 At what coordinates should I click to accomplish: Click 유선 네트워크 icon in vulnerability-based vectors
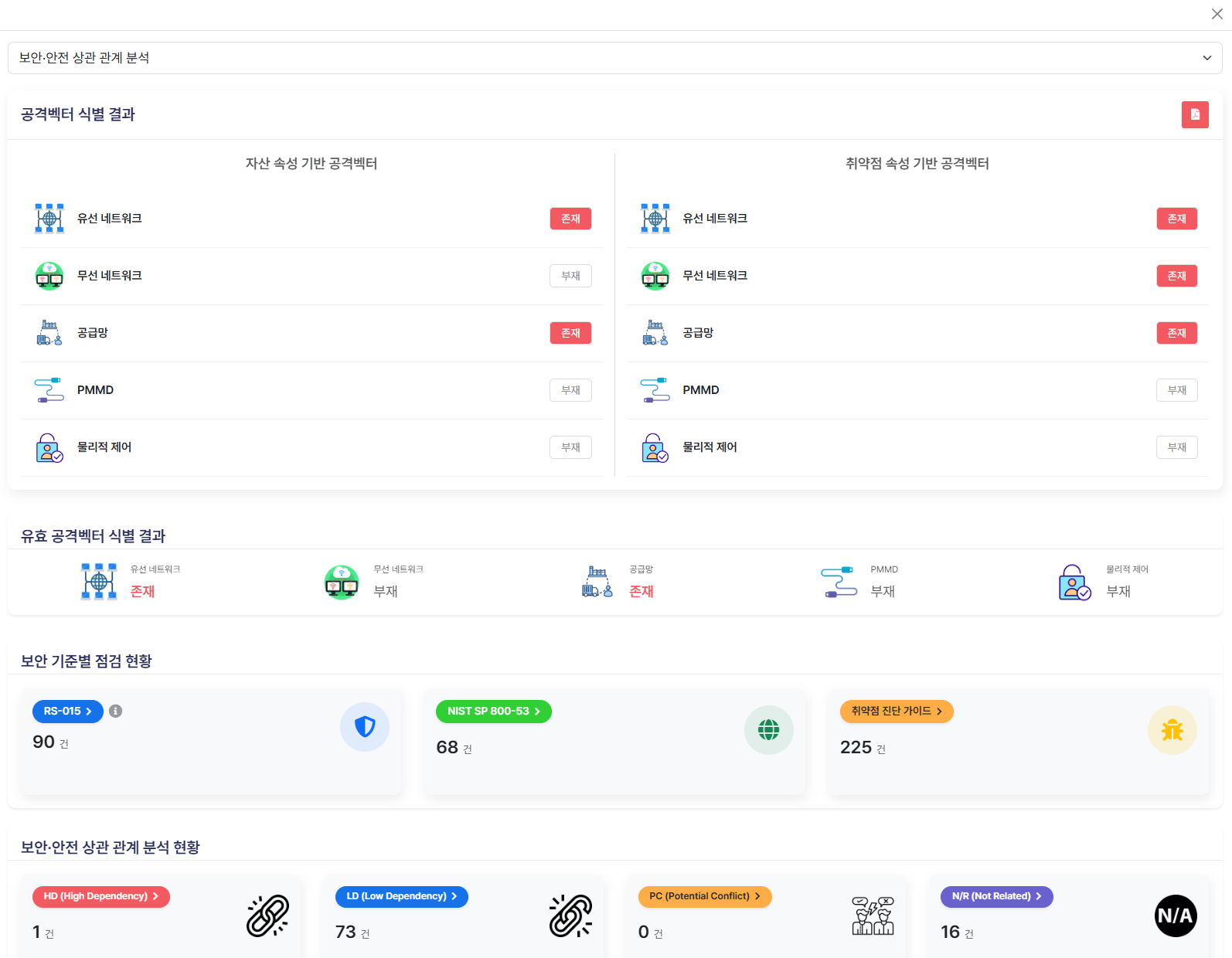[x=655, y=219]
